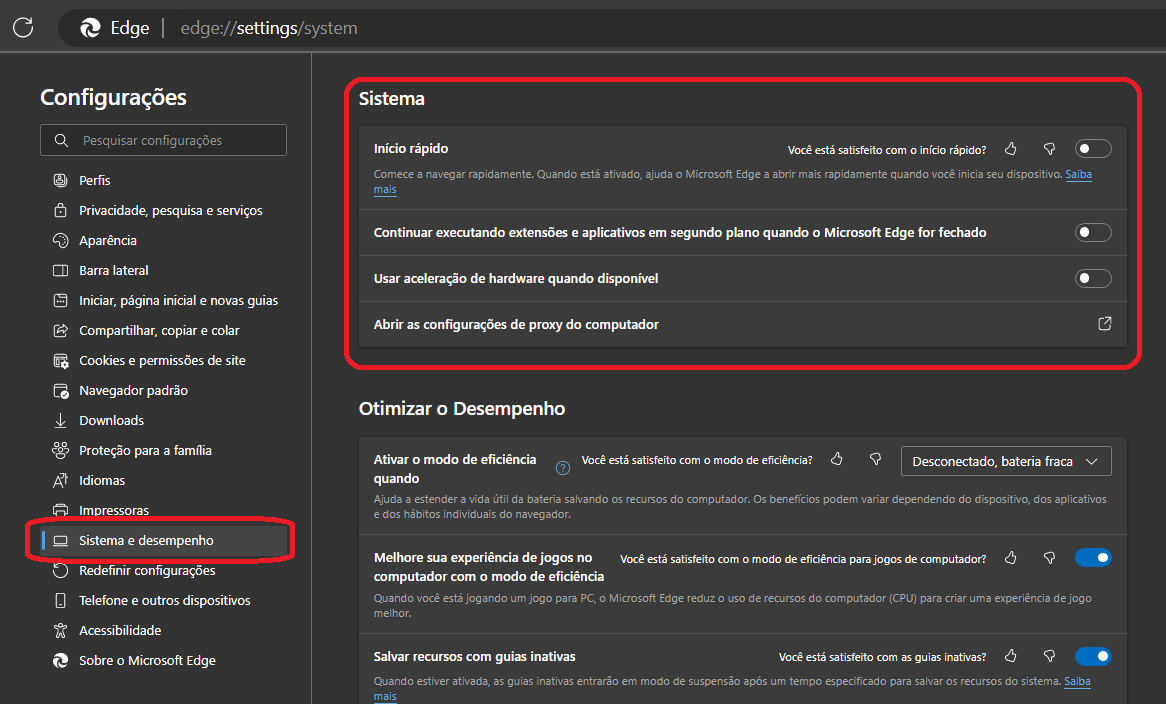Click the Navegador padrão icon

(60, 390)
